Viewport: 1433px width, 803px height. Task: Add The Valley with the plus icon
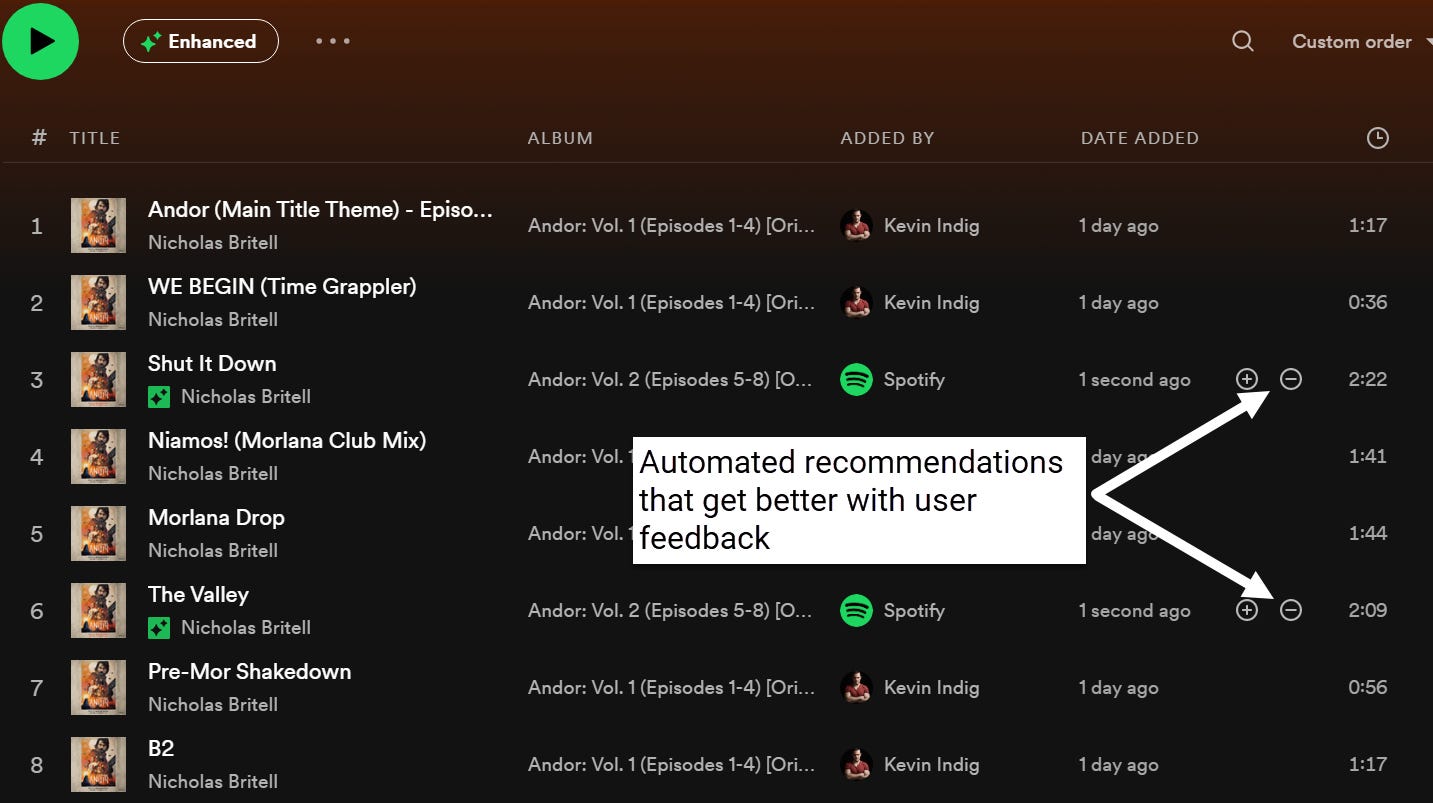click(1246, 610)
